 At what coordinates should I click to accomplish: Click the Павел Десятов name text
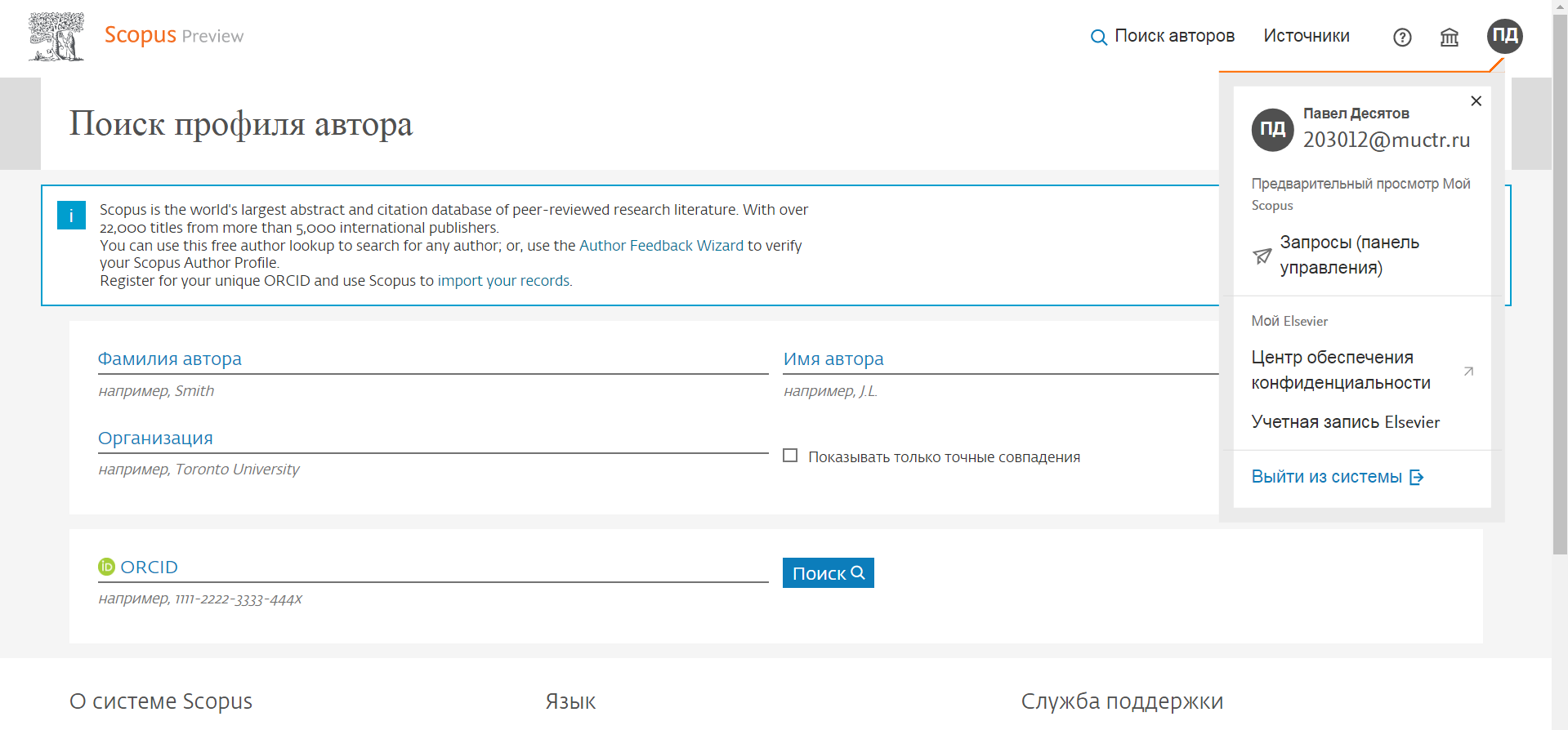[1356, 114]
